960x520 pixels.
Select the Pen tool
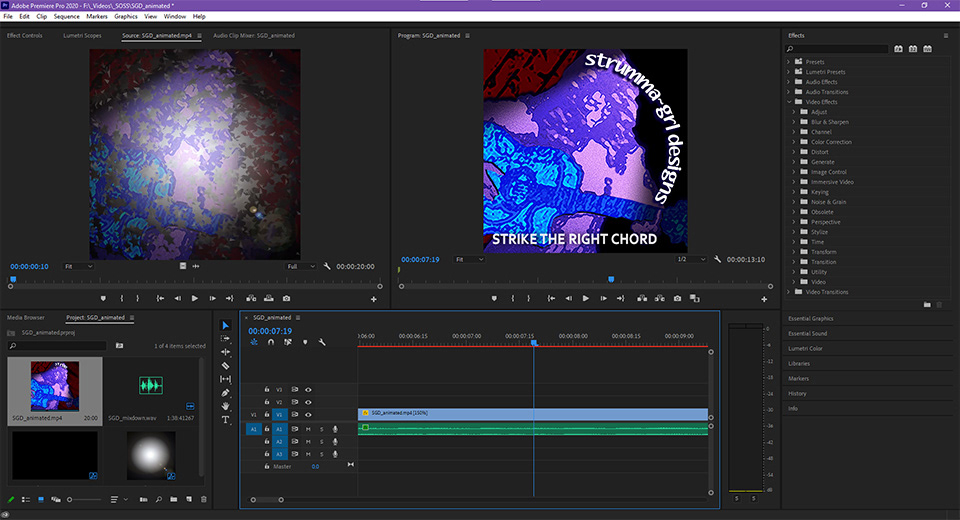(225, 393)
